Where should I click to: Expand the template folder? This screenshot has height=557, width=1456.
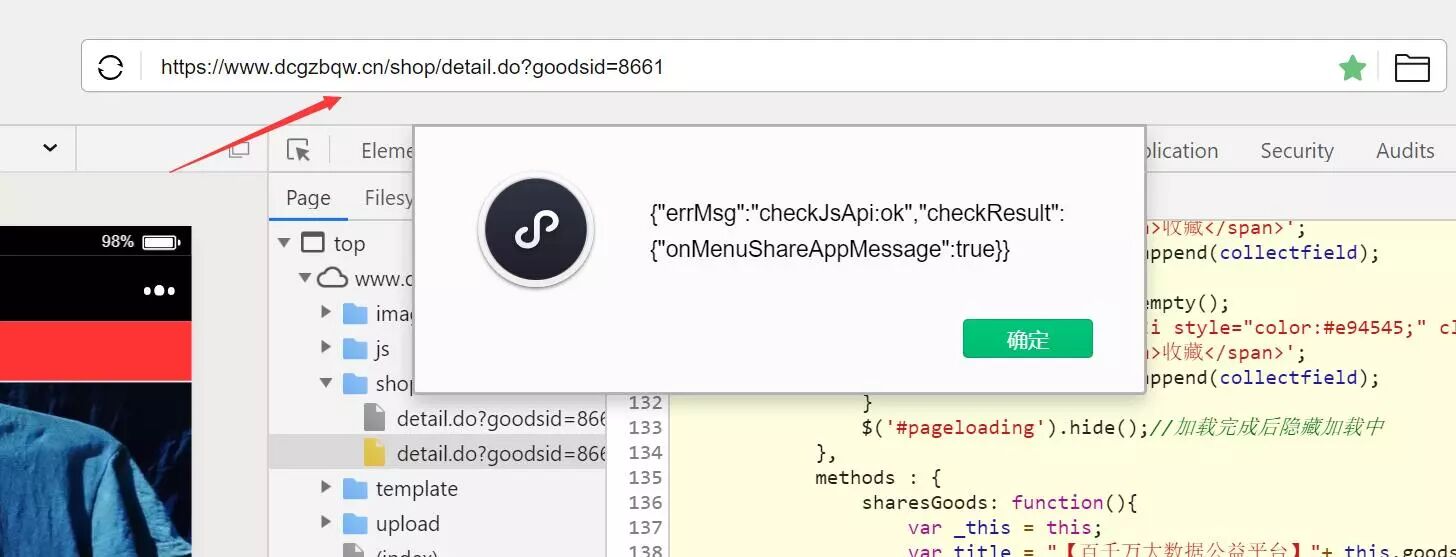pyautogui.click(x=326, y=488)
